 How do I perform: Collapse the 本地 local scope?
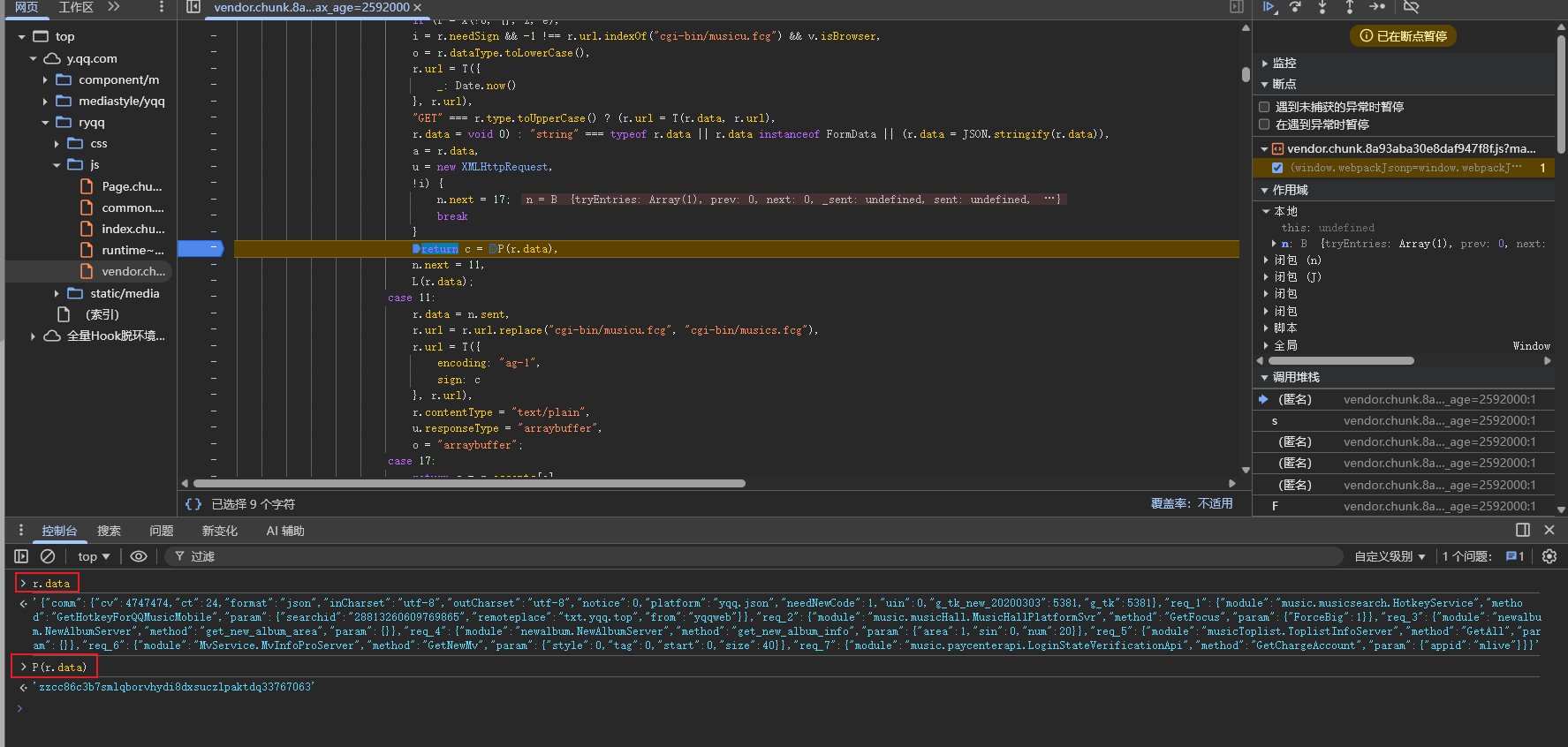(x=1266, y=211)
